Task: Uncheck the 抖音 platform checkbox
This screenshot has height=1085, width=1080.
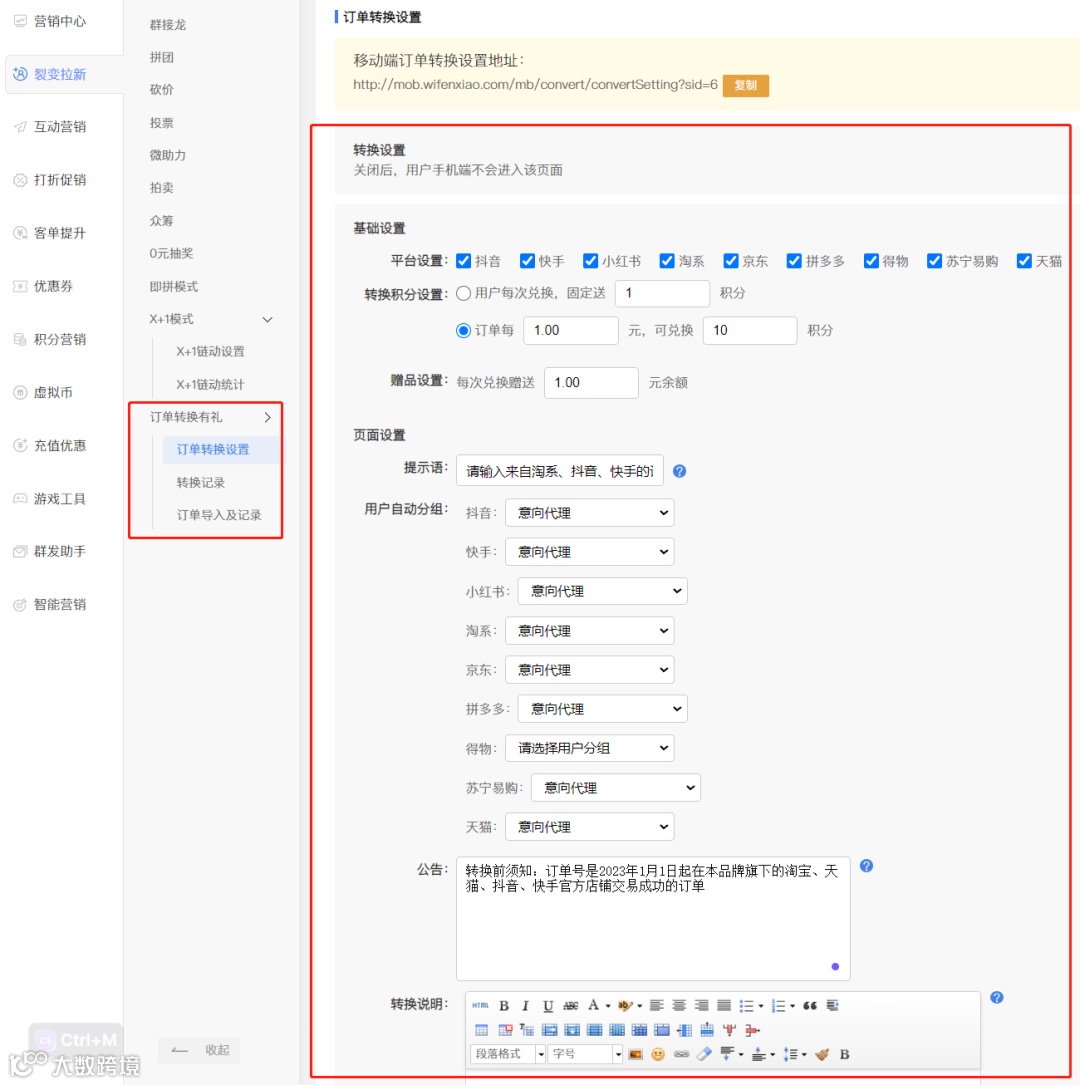Action: pos(464,261)
